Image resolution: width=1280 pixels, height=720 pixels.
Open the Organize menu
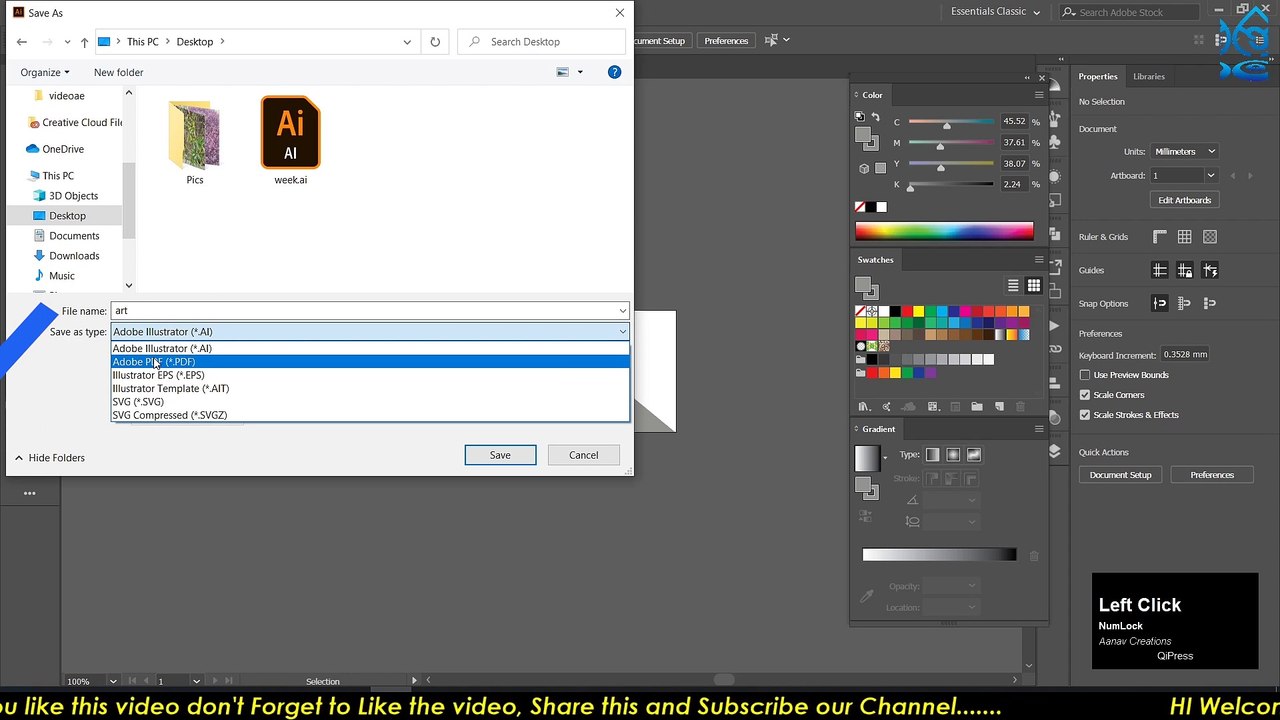pos(45,72)
